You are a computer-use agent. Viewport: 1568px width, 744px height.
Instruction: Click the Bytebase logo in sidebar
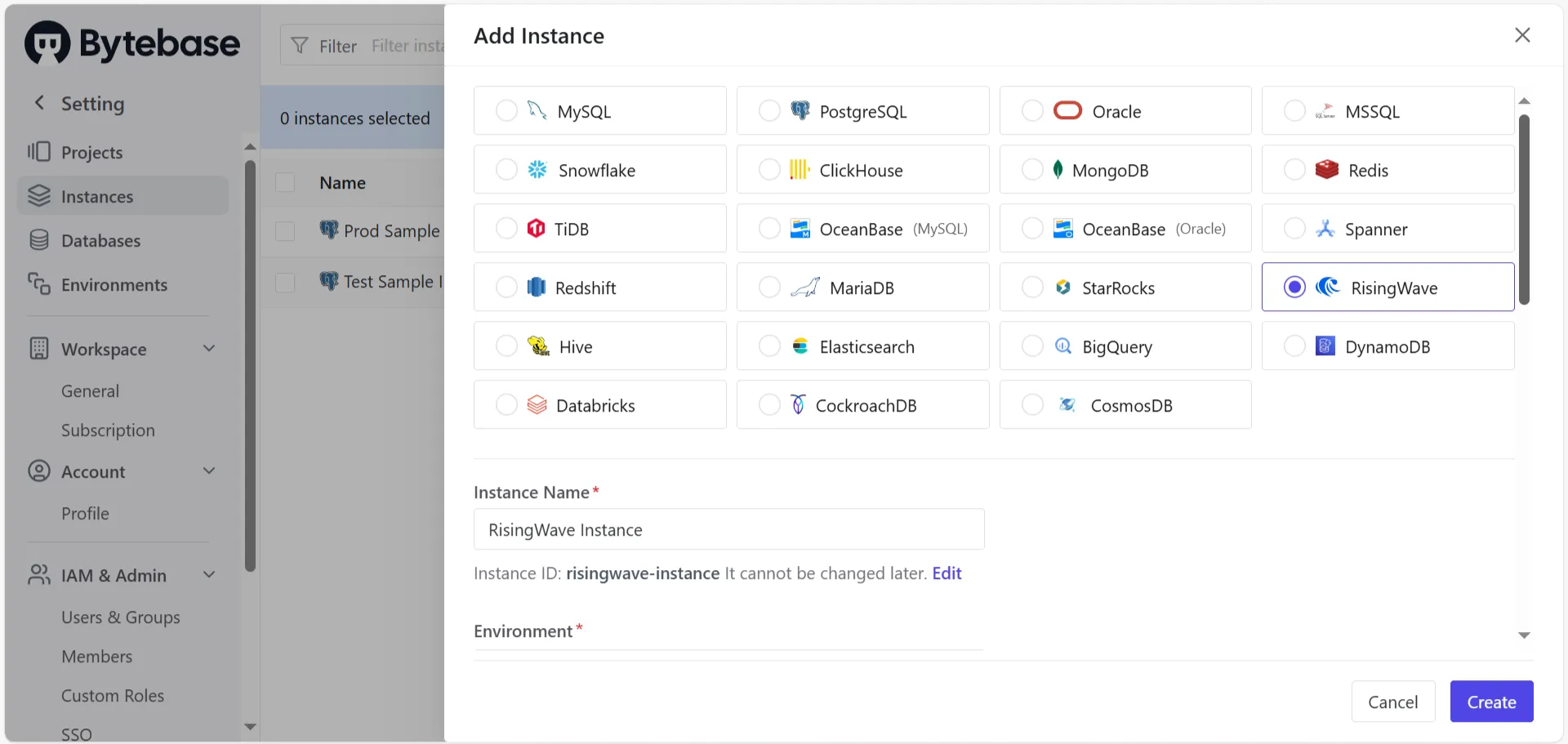click(x=132, y=42)
